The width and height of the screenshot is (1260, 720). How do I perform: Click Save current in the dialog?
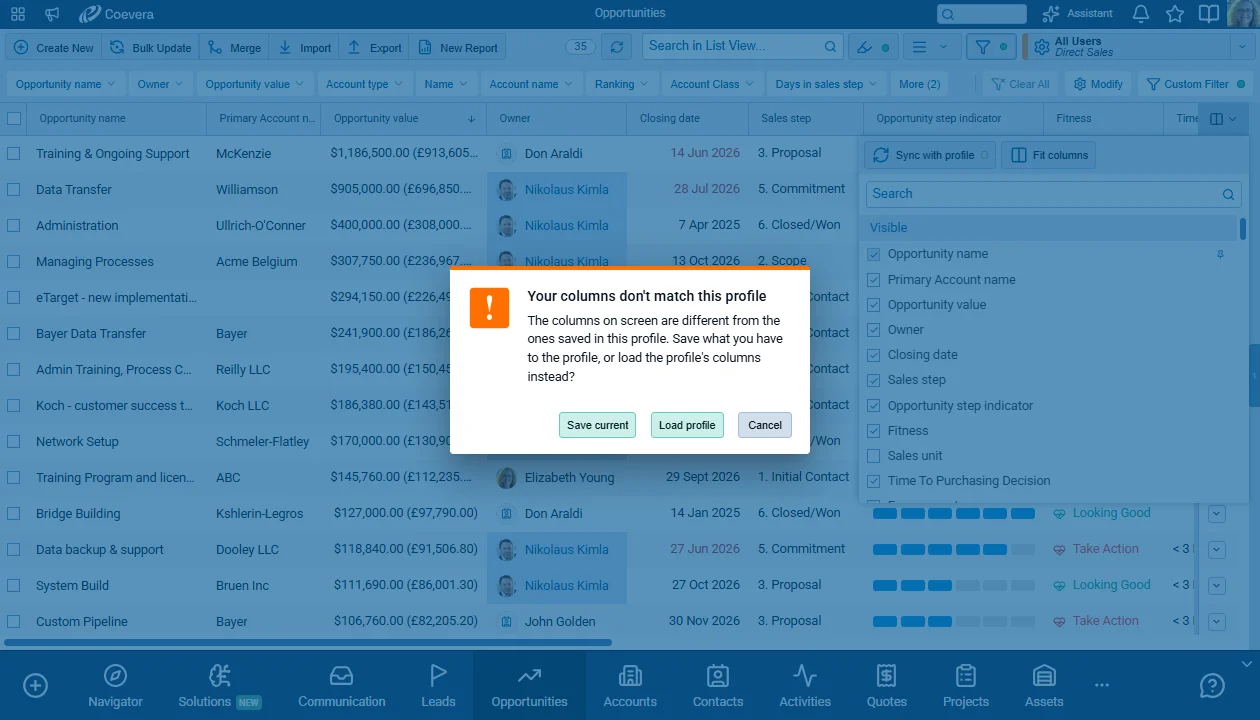click(x=598, y=425)
